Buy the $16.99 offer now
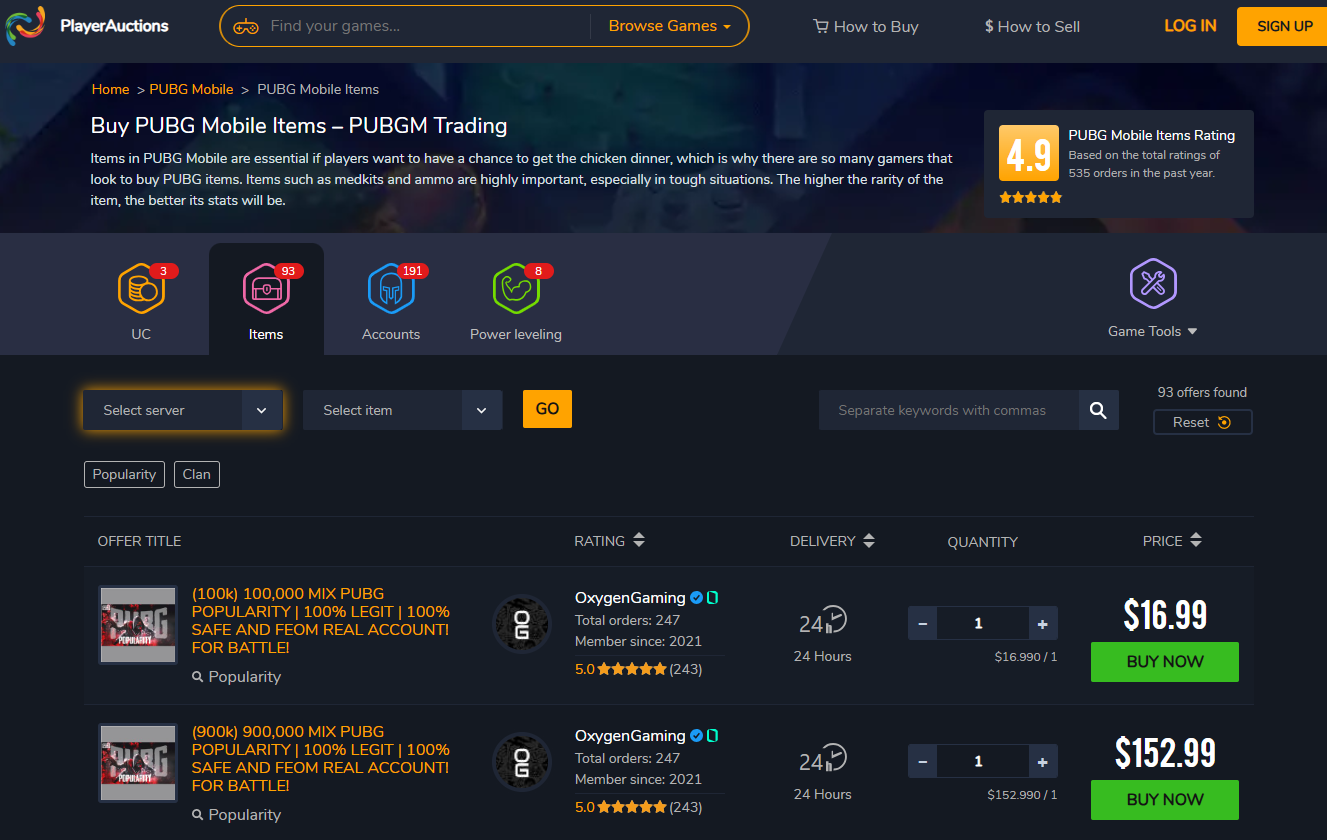The width and height of the screenshot is (1327, 840). pos(1165,662)
